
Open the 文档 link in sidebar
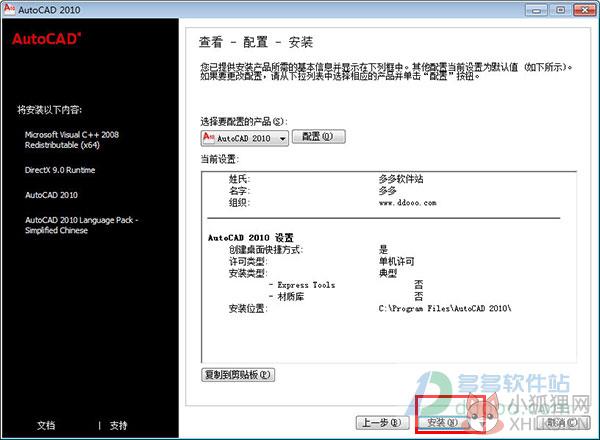pos(46,425)
